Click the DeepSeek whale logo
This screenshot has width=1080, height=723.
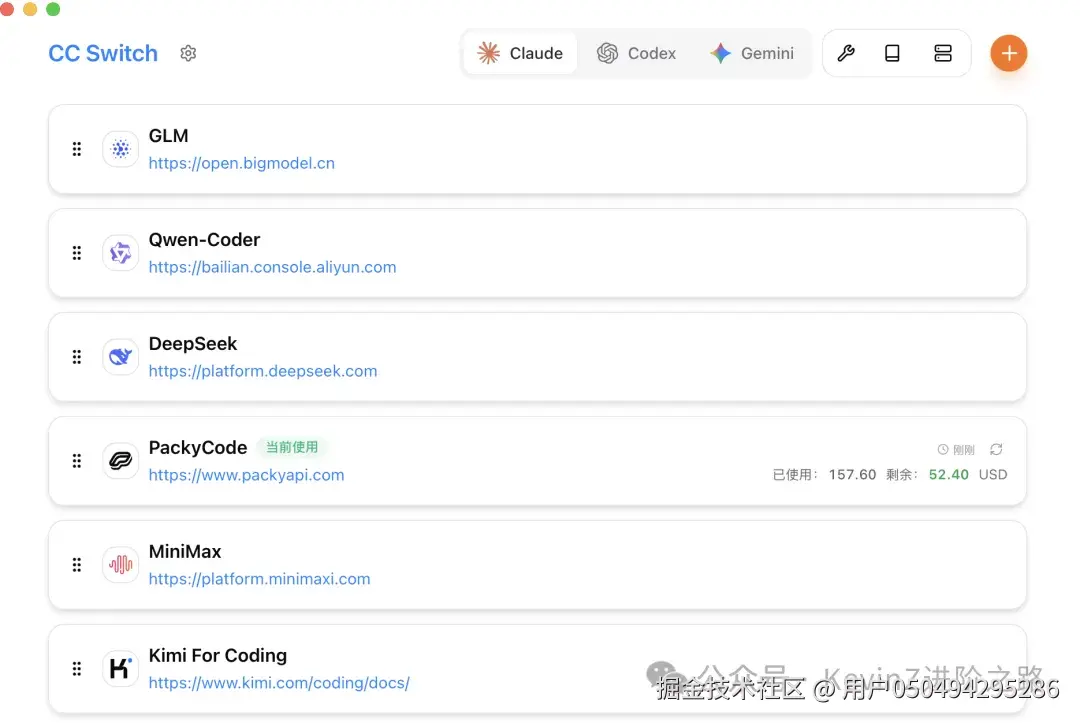pos(121,357)
